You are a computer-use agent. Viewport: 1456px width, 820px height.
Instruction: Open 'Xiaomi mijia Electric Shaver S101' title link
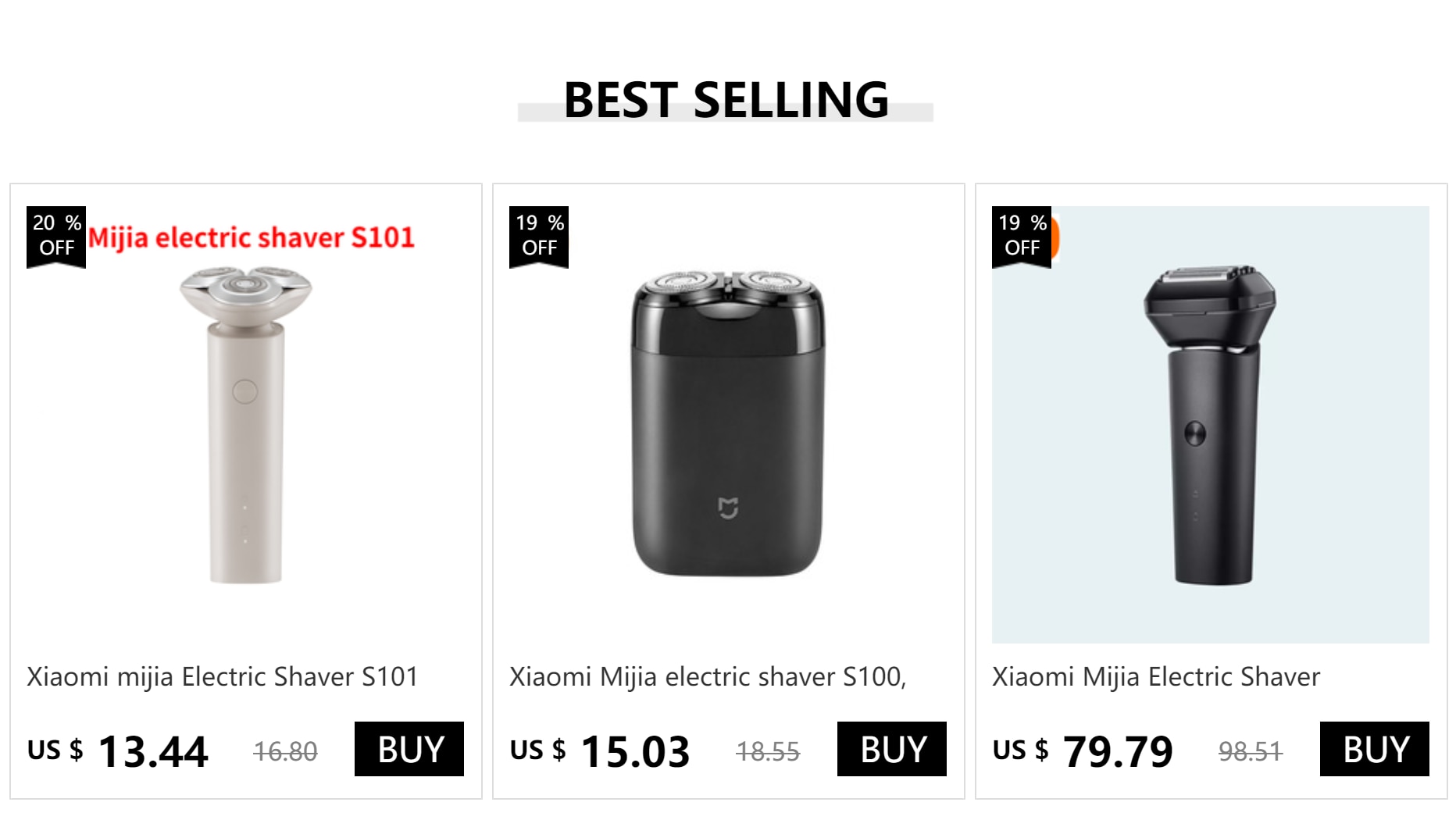(x=223, y=676)
